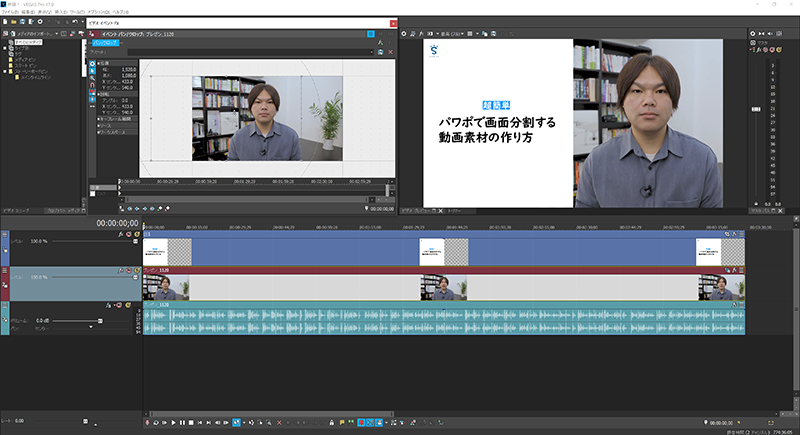The image size is (800, 435).
Task: Select the Zoom magnifier tool in Pan/Crop
Action: (x=92, y=78)
